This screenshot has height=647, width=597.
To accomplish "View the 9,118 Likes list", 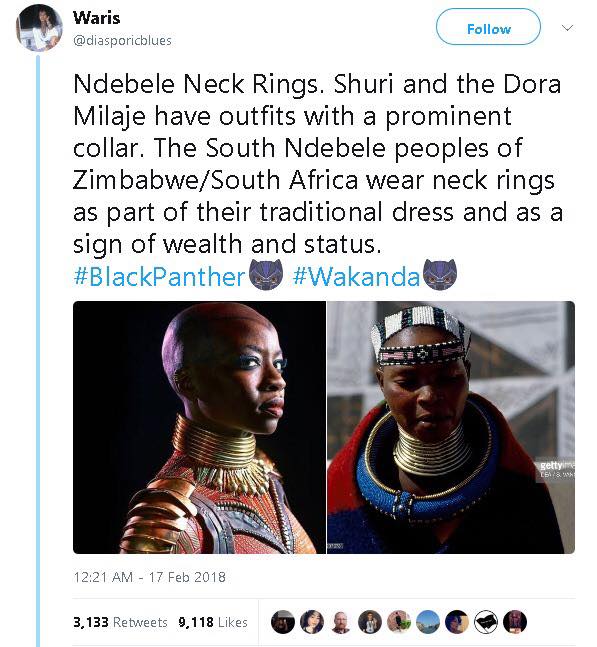I will coord(213,622).
